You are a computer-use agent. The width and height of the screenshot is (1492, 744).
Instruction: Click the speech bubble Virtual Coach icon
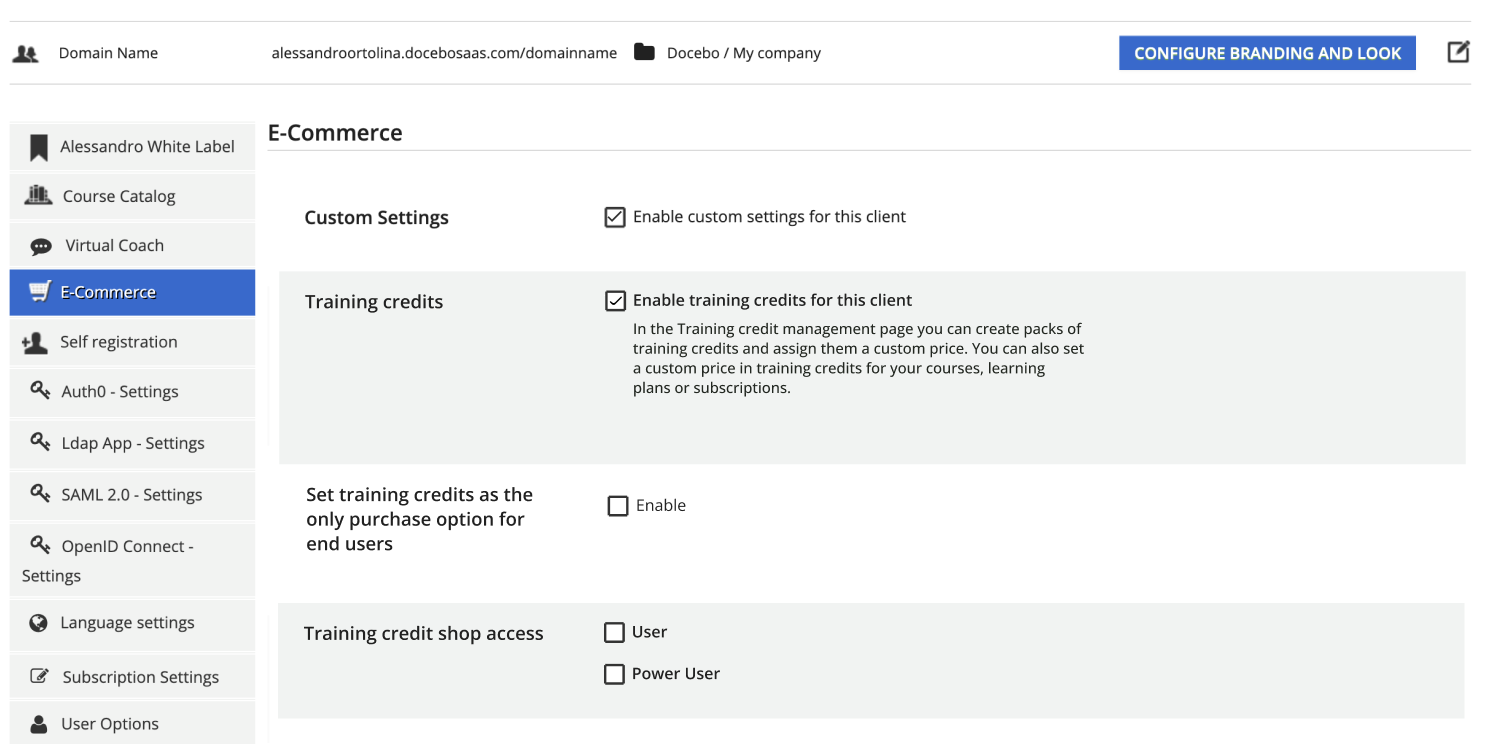tap(41, 246)
